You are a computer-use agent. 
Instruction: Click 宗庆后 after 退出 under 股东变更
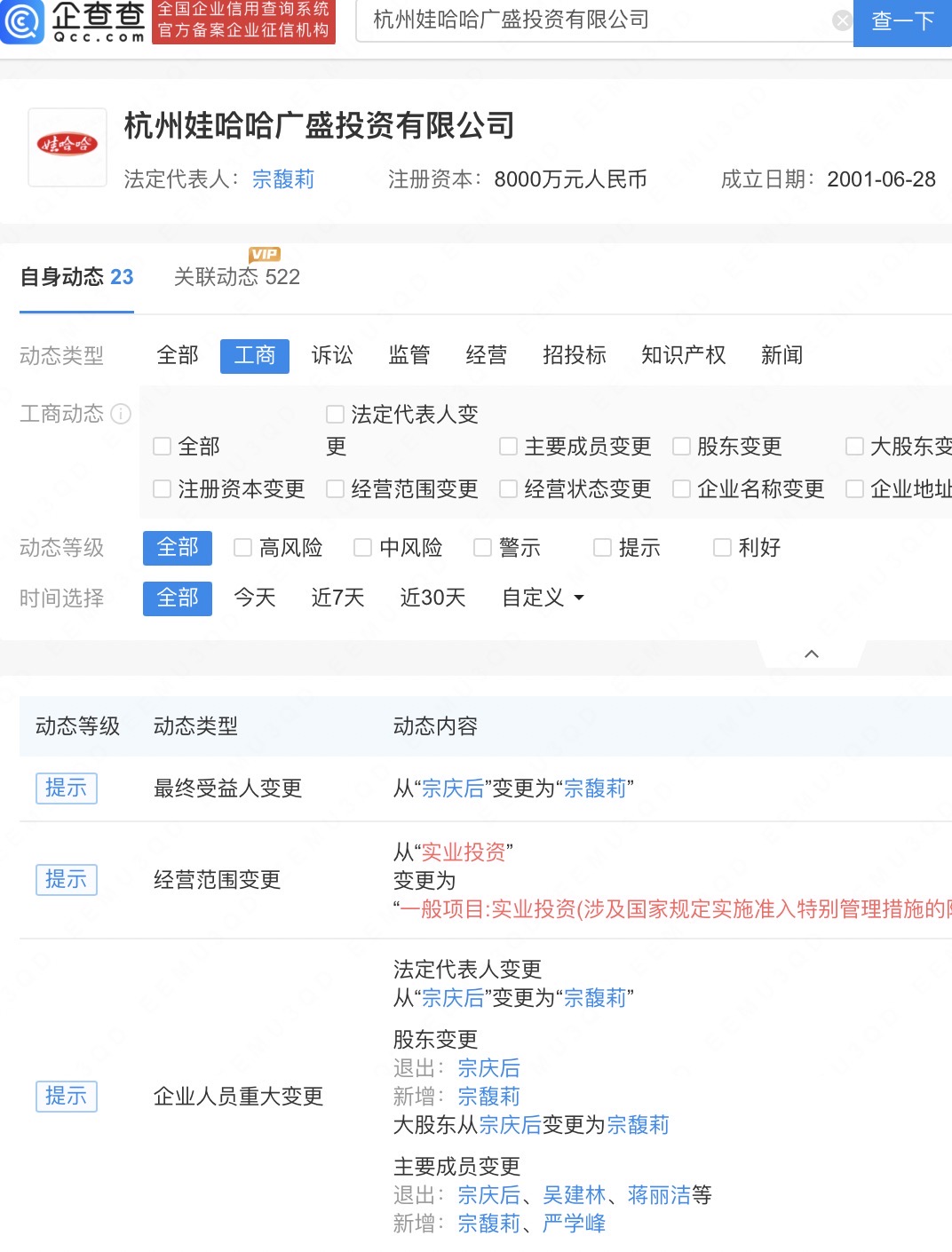coord(488,1068)
